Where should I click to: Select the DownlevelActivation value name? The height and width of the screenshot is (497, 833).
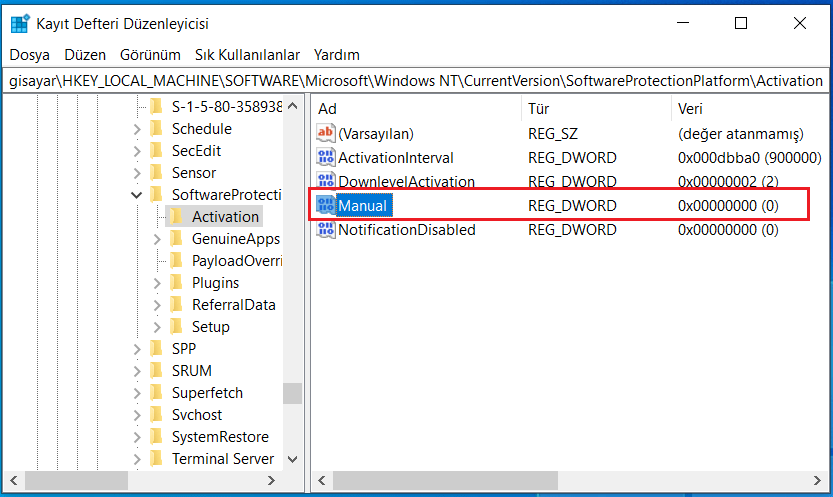click(406, 182)
